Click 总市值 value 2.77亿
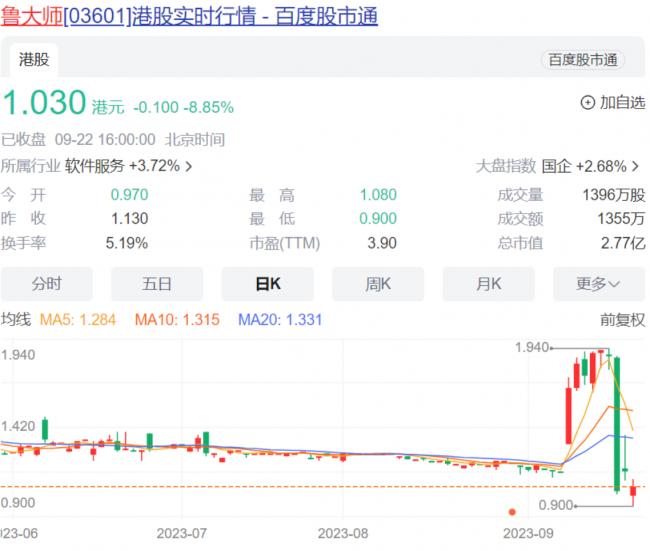The width and height of the screenshot is (650, 551). tap(623, 243)
